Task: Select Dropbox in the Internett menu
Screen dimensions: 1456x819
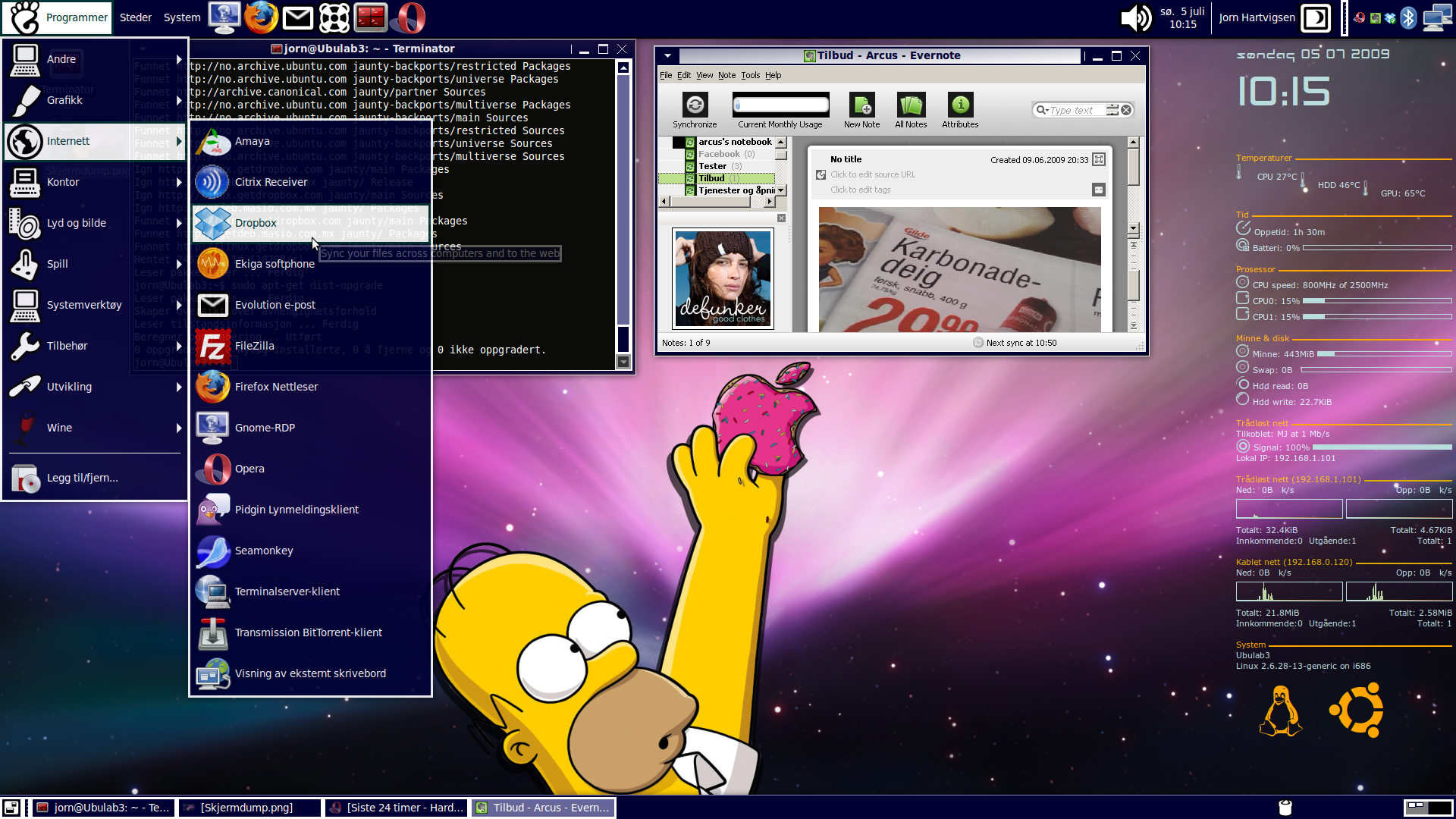Action: click(x=311, y=223)
